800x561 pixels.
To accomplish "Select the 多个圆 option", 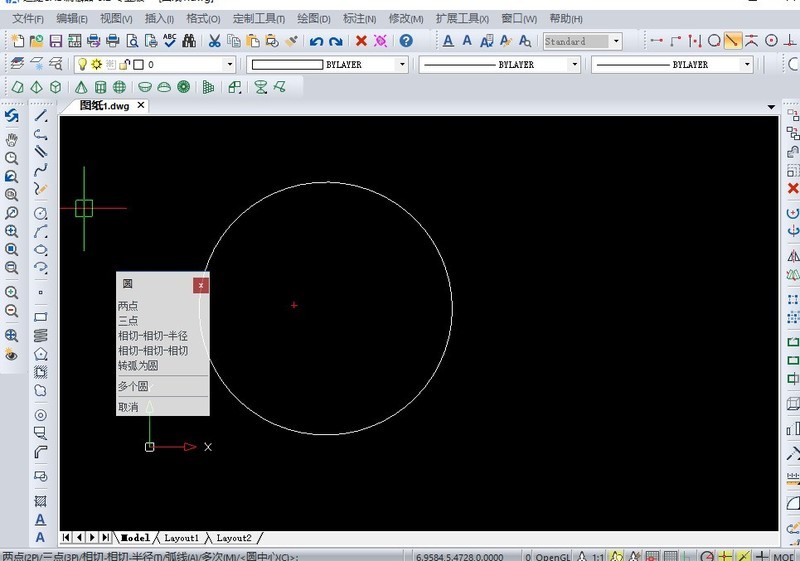I will (x=133, y=386).
